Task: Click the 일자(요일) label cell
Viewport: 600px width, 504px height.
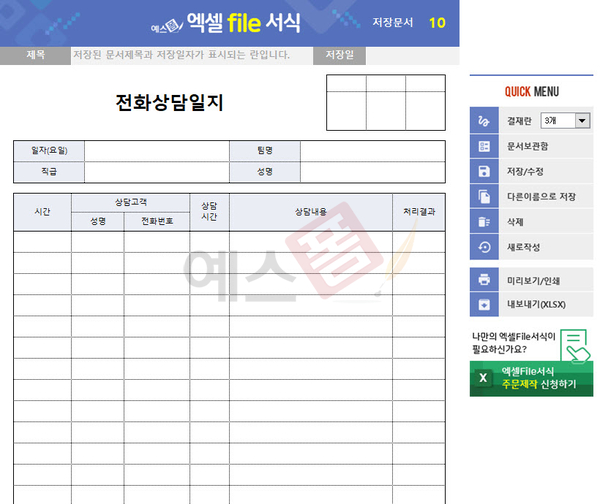Action: point(49,151)
